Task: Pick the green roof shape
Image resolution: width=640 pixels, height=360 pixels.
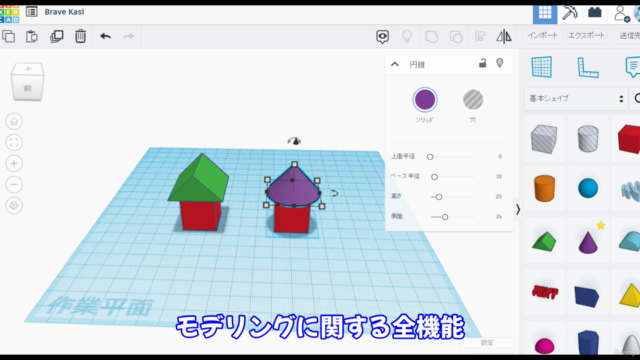Action: (544, 241)
